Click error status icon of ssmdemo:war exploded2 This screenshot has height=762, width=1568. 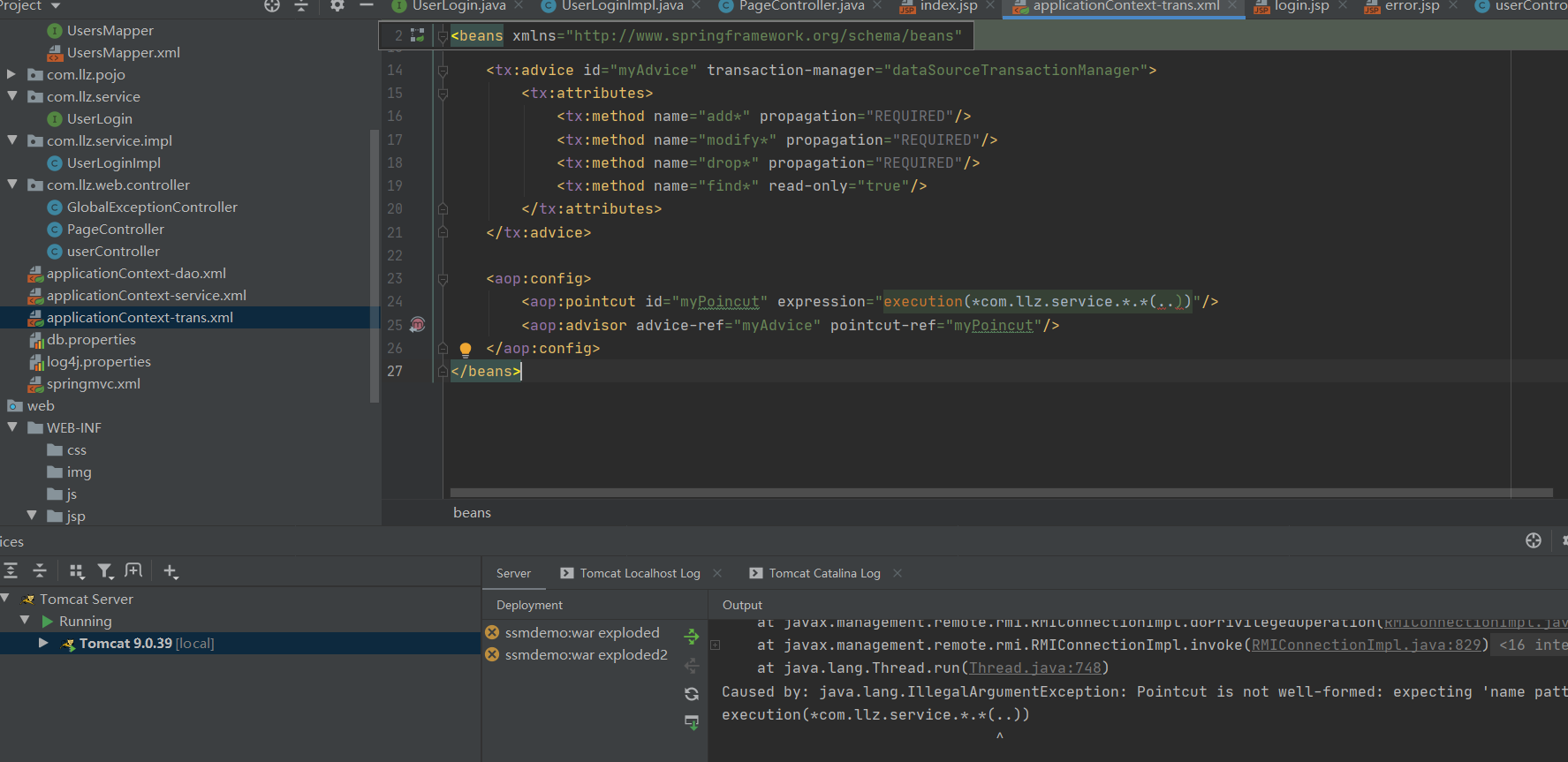tap(492, 654)
